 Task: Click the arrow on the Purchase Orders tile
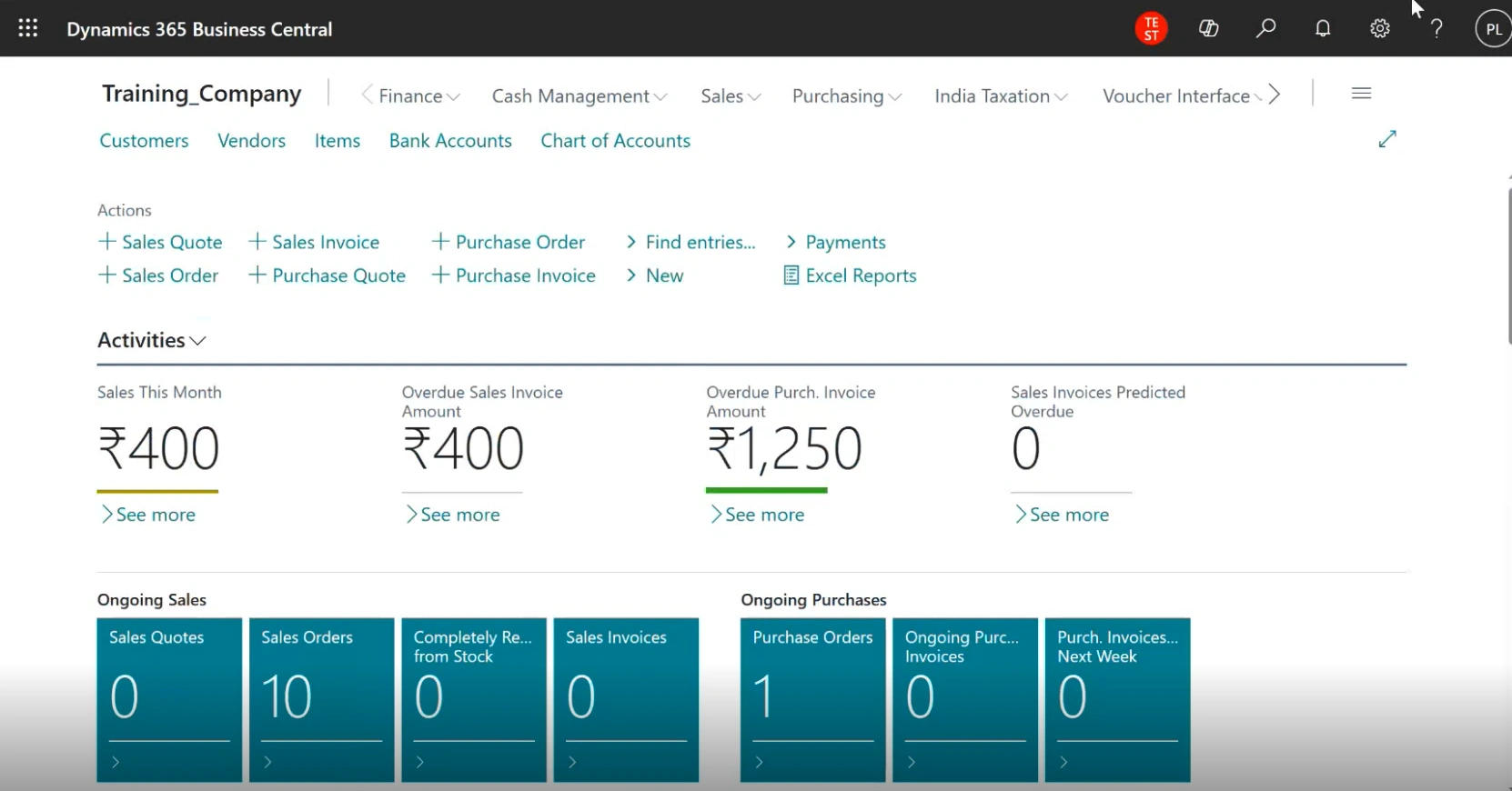point(759,762)
